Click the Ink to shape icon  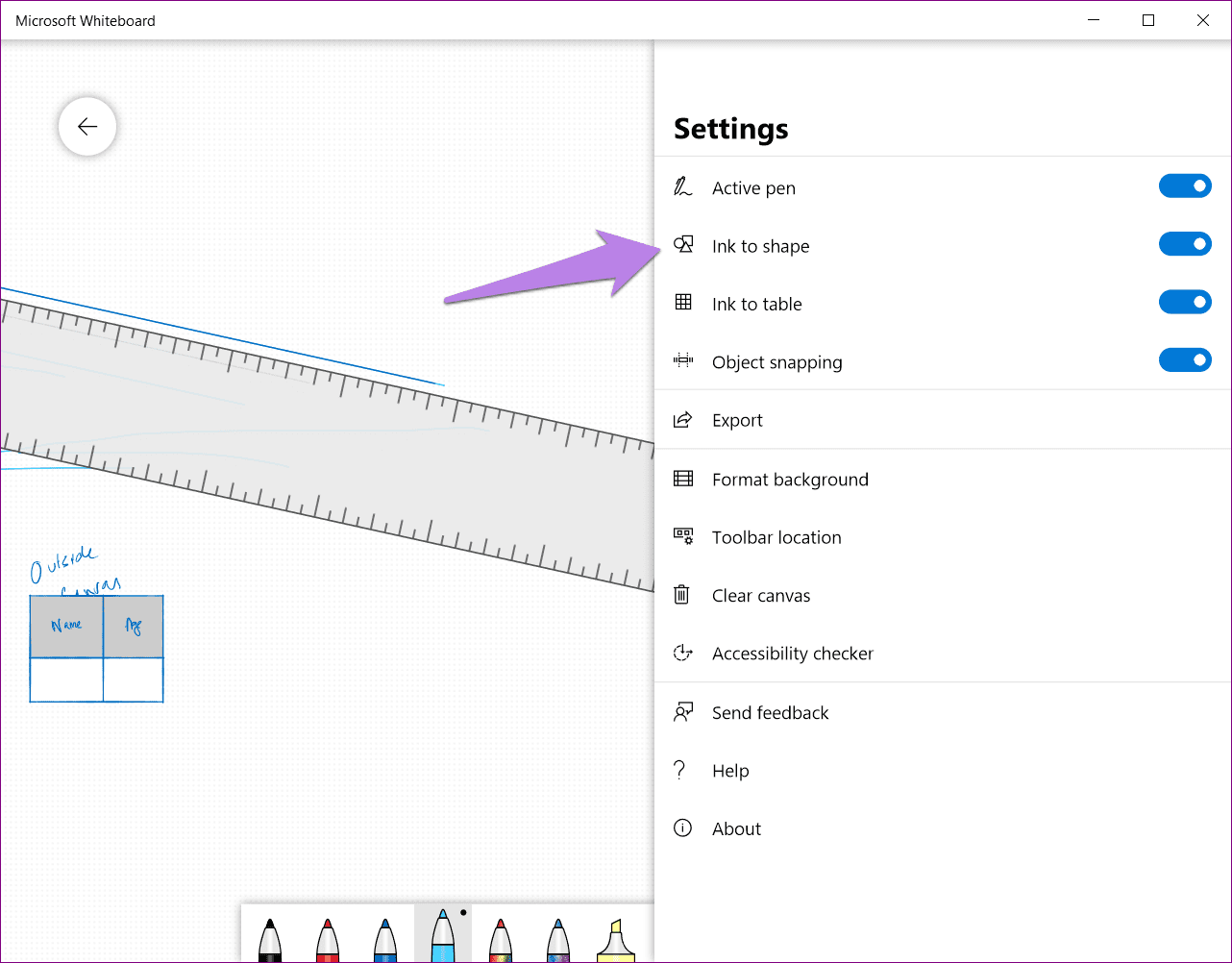coord(683,245)
